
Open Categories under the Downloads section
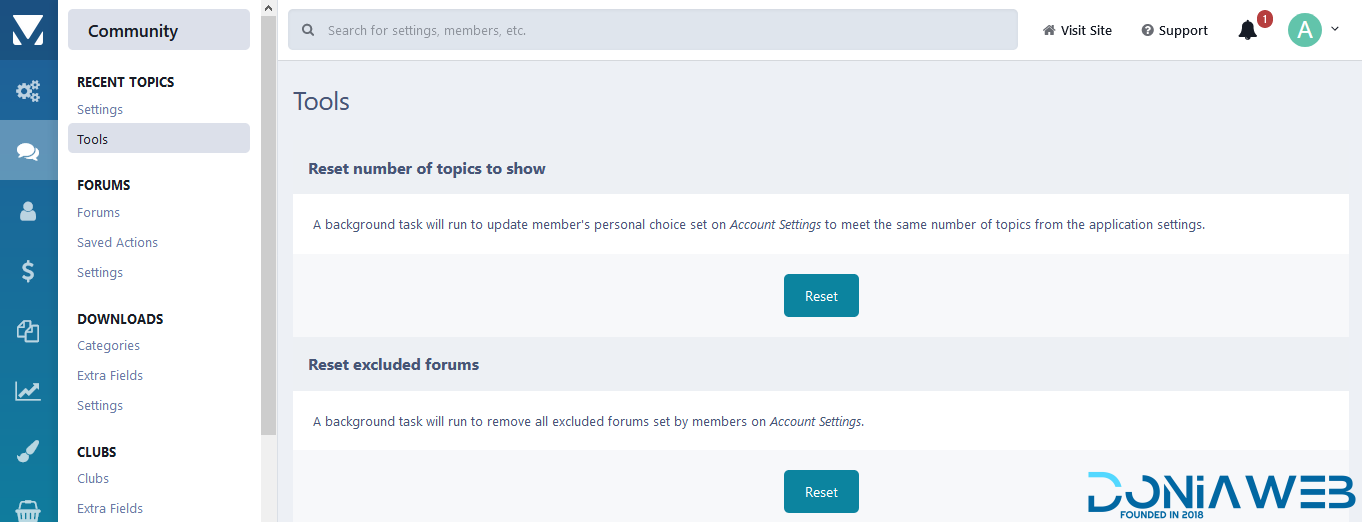coord(108,345)
